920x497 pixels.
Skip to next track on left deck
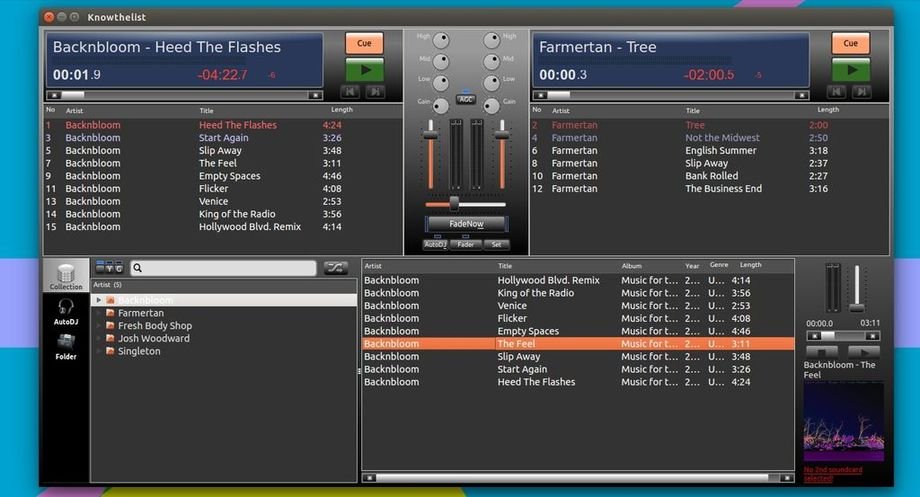[375, 92]
